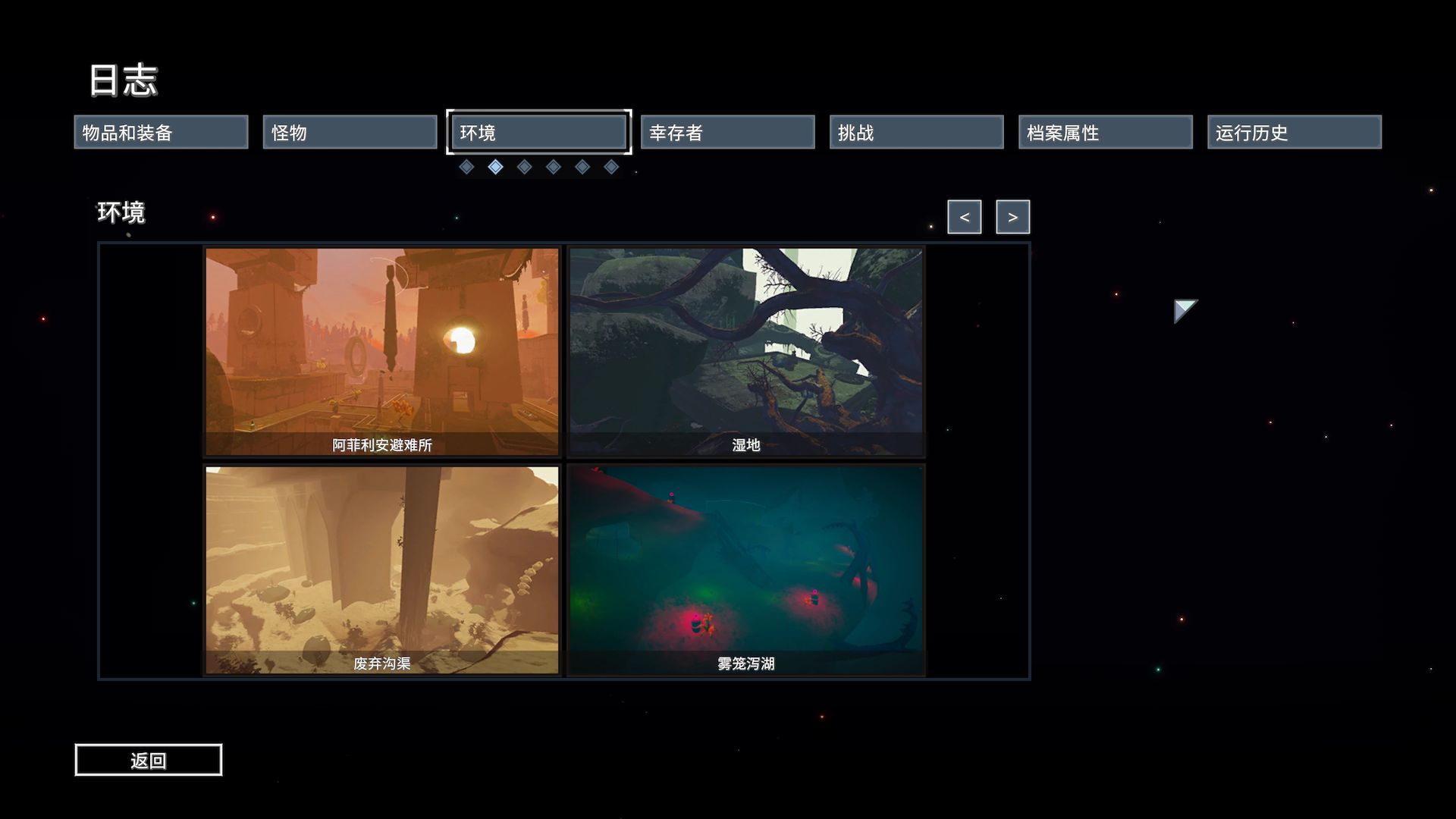The width and height of the screenshot is (1456, 819).
Task: Go to previous environment page arrow
Action: 964,217
